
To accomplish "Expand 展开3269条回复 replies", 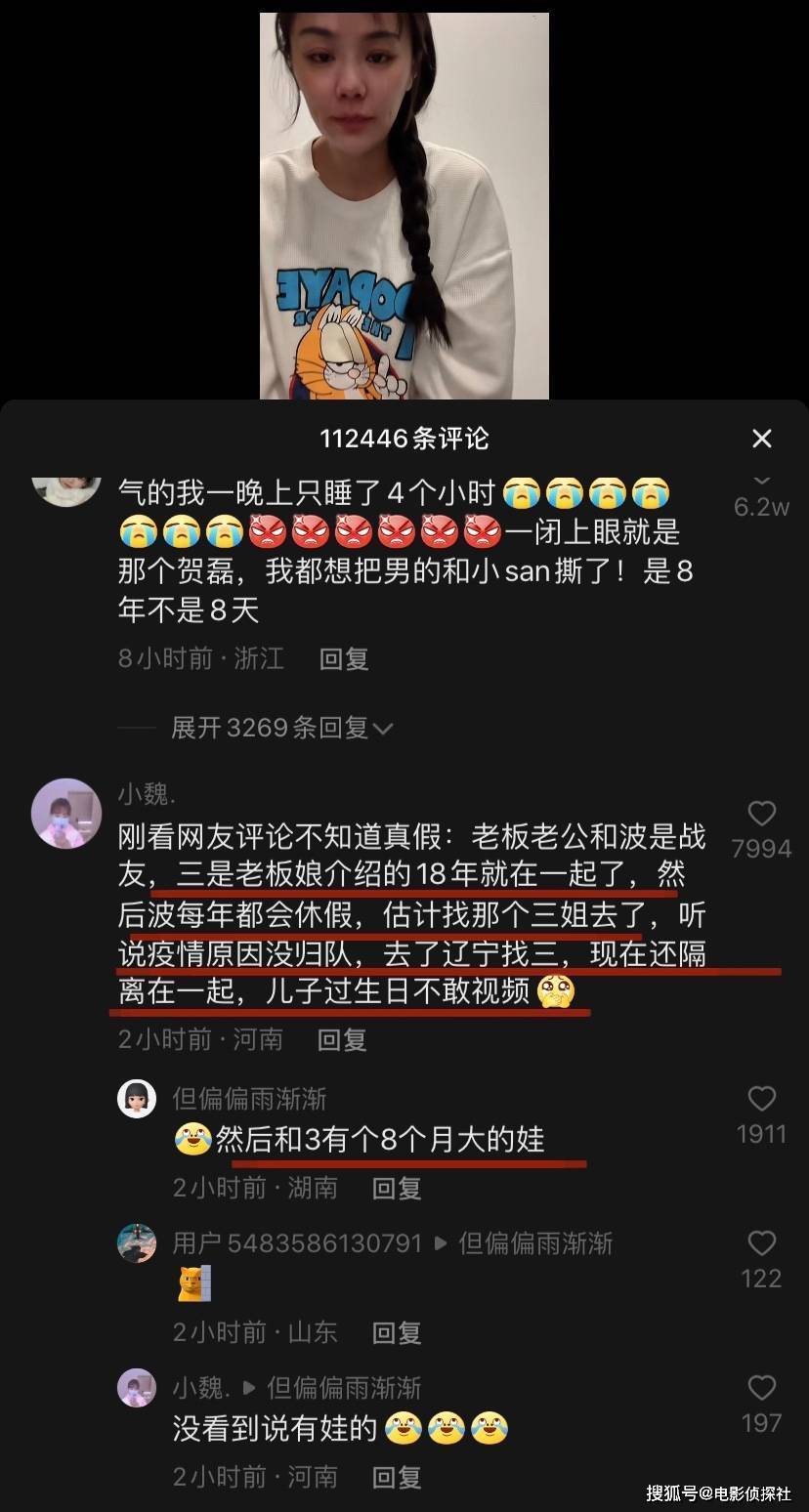I will (282, 728).
